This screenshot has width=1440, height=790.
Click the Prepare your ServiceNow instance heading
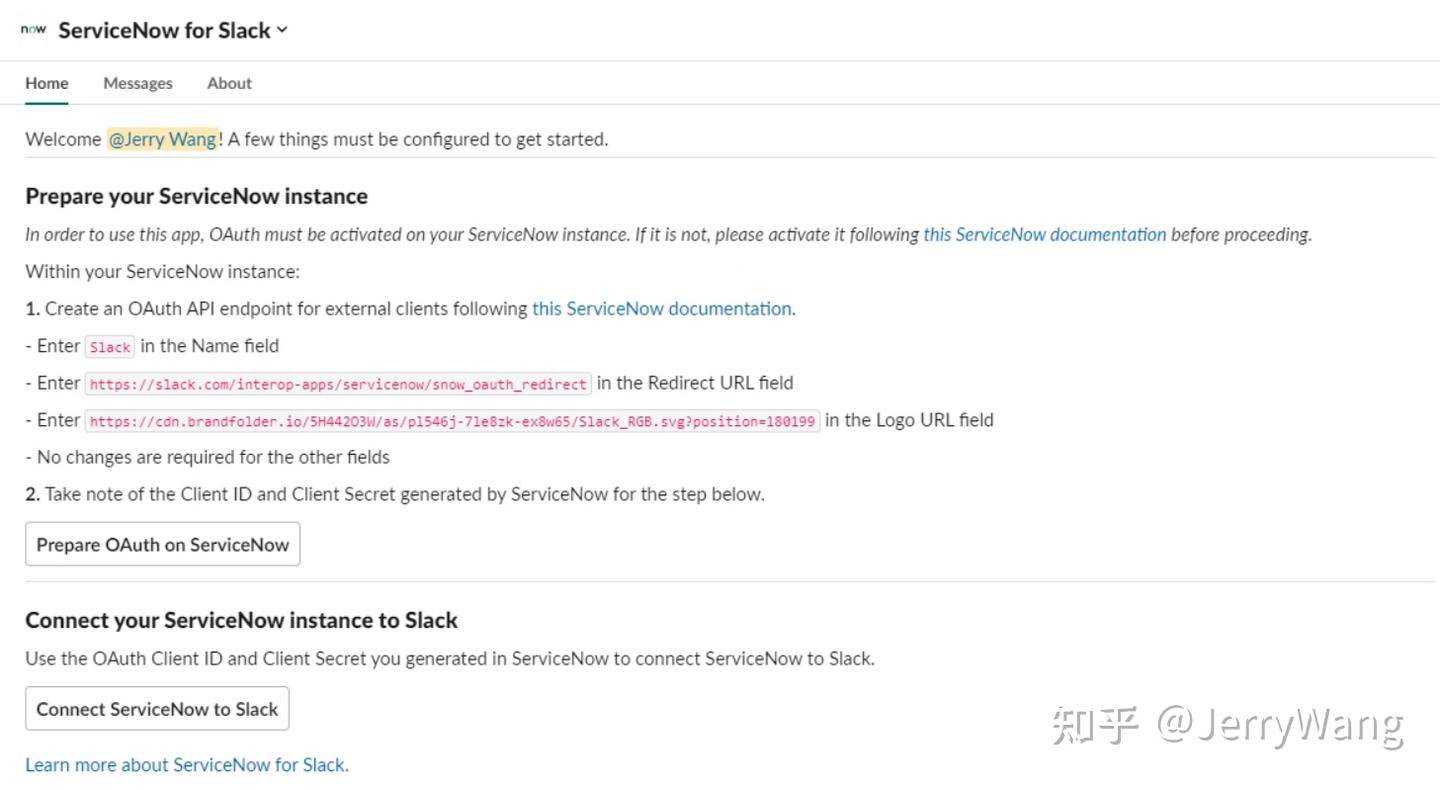pyautogui.click(x=197, y=196)
